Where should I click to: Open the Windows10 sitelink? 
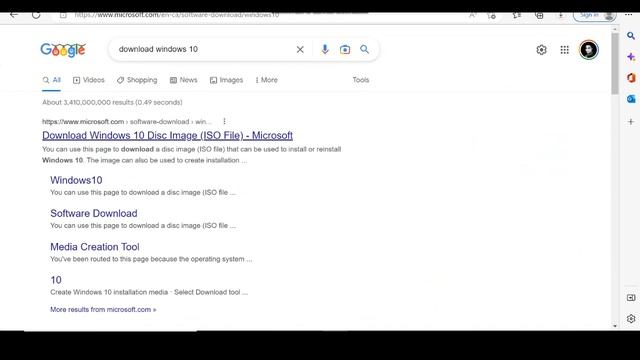pyautogui.click(x=76, y=180)
